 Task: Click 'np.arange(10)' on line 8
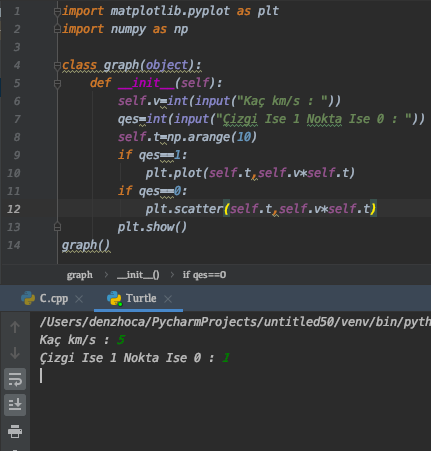coord(212,137)
